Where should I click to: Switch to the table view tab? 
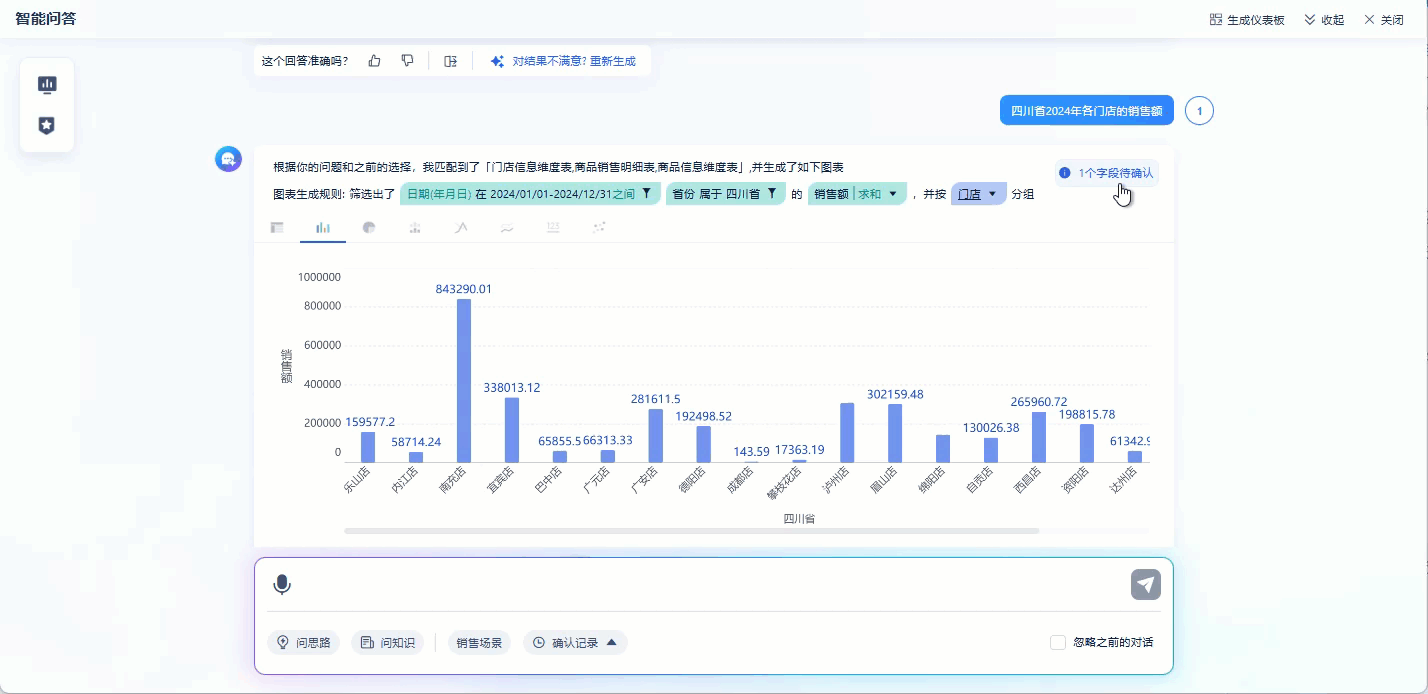[277, 227]
